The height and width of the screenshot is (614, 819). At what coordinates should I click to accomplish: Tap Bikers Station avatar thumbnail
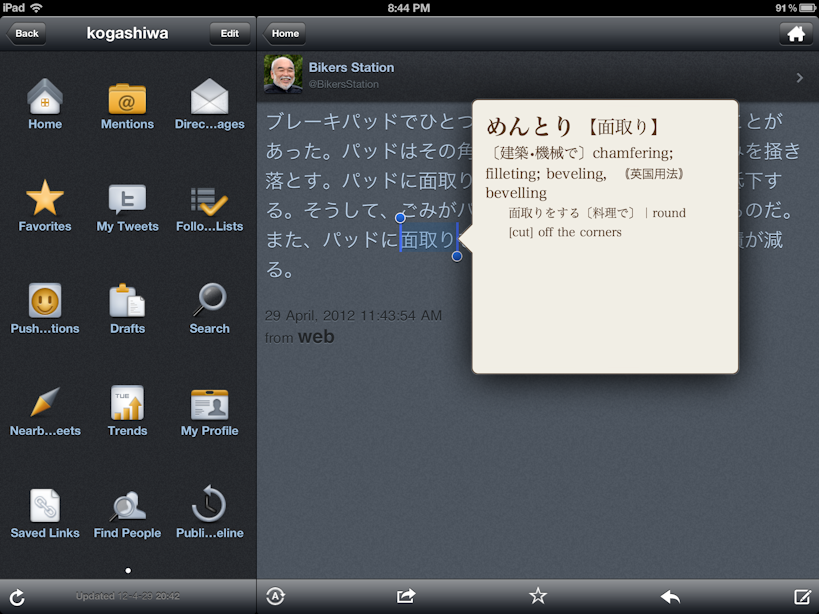coord(283,75)
